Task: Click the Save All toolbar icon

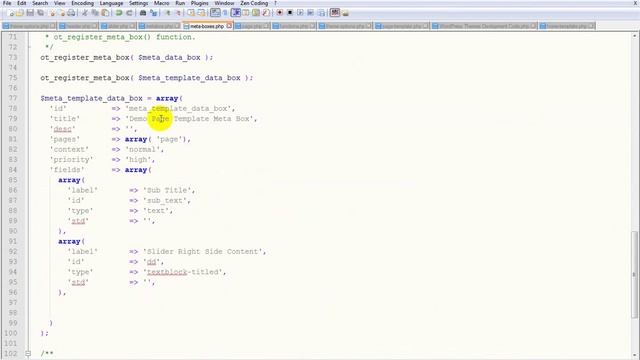Action: [41, 13]
